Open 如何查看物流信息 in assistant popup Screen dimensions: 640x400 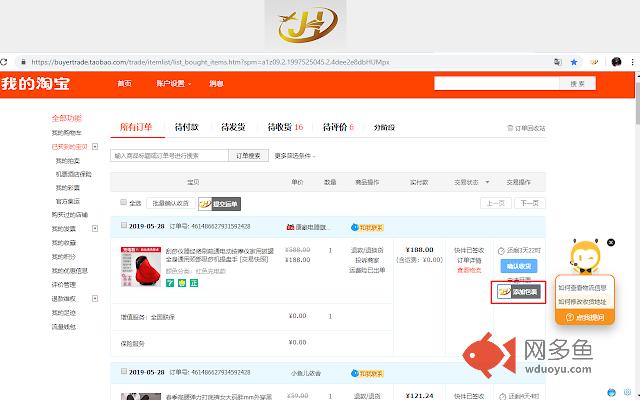[582, 288]
